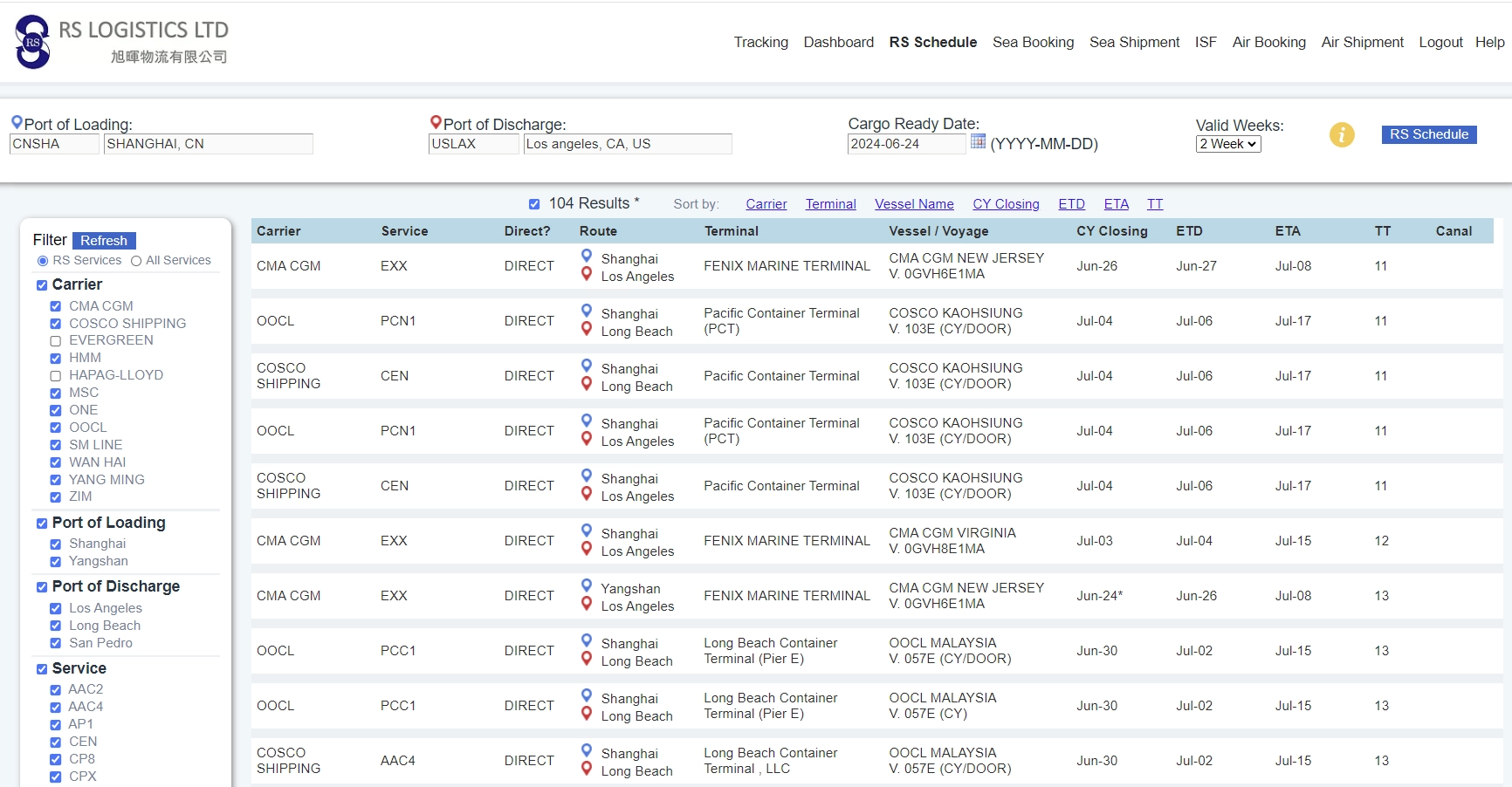Uncheck the CEN service filter

(56, 743)
